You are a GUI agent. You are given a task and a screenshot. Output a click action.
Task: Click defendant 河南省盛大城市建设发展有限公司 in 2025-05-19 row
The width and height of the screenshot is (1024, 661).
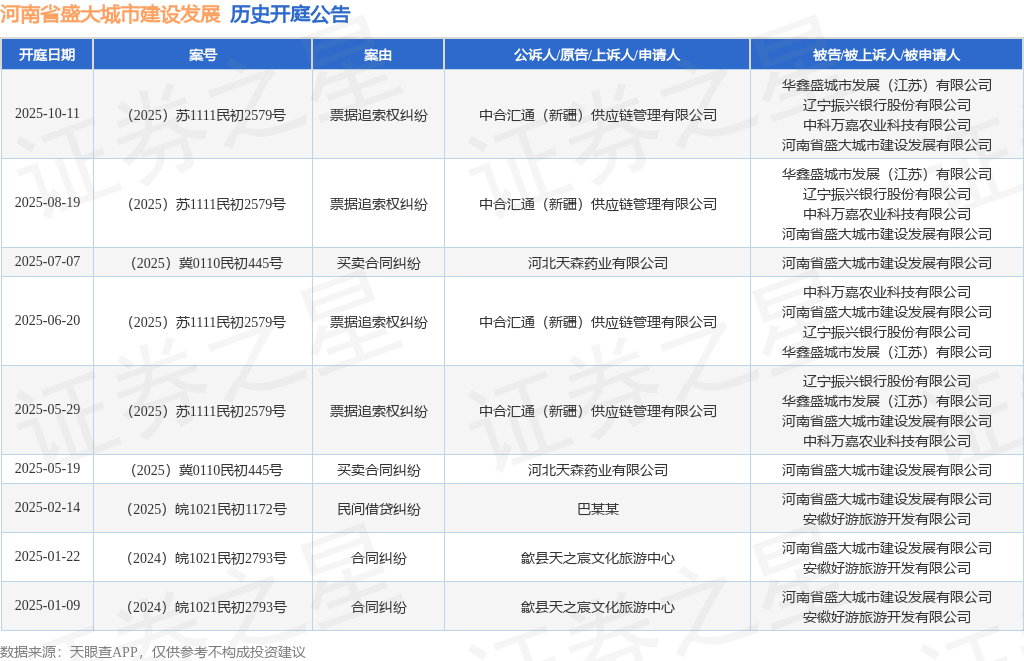click(x=887, y=470)
